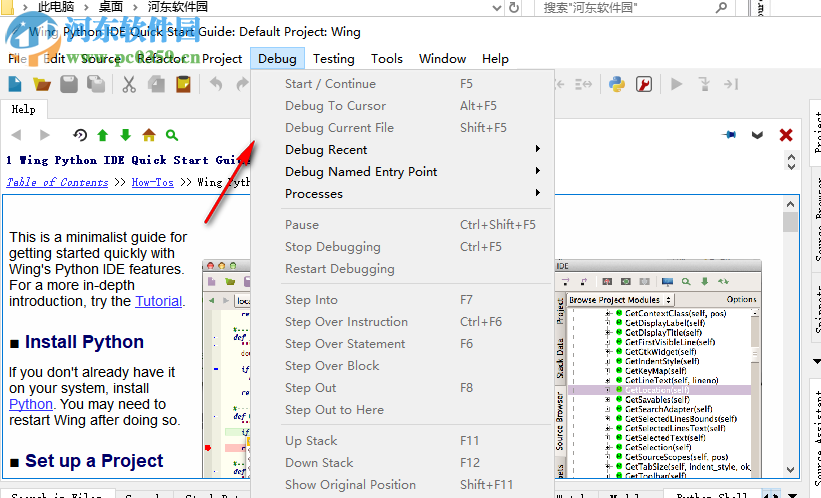Click the Open File folder icon
The height and width of the screenshot is (498, 821).
tap(42, 84)
